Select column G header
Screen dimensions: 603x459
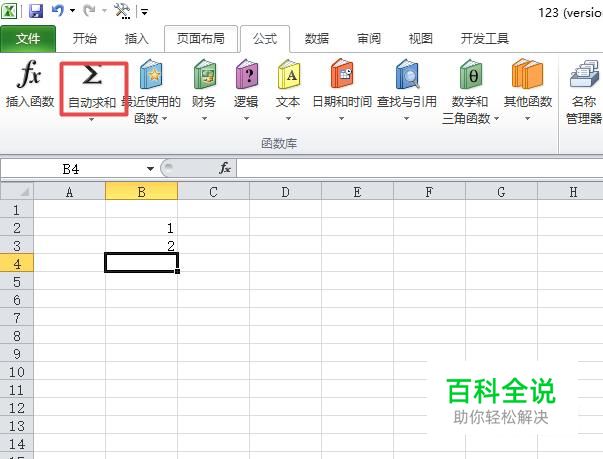point(501,191)
